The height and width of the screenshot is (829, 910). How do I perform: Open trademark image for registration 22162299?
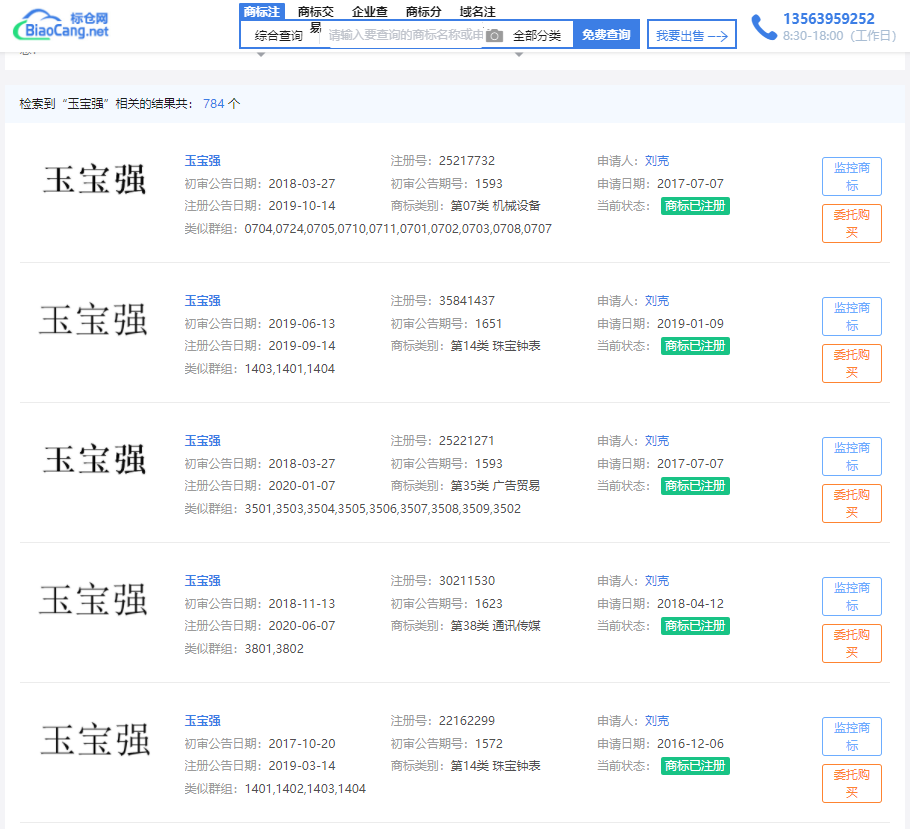click(x=94, y=741)
